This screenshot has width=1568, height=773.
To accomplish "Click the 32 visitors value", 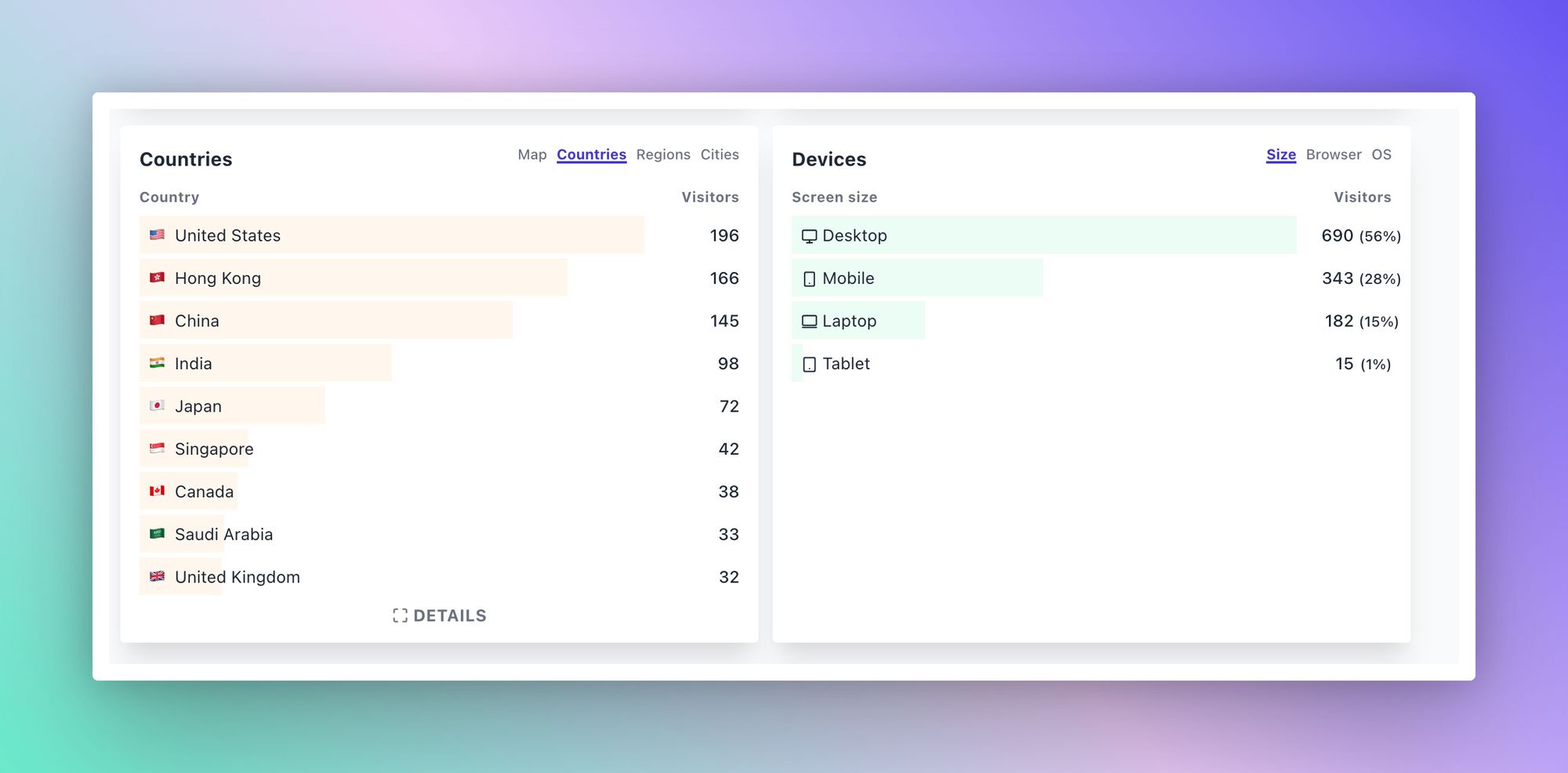I will click(729, 577).
